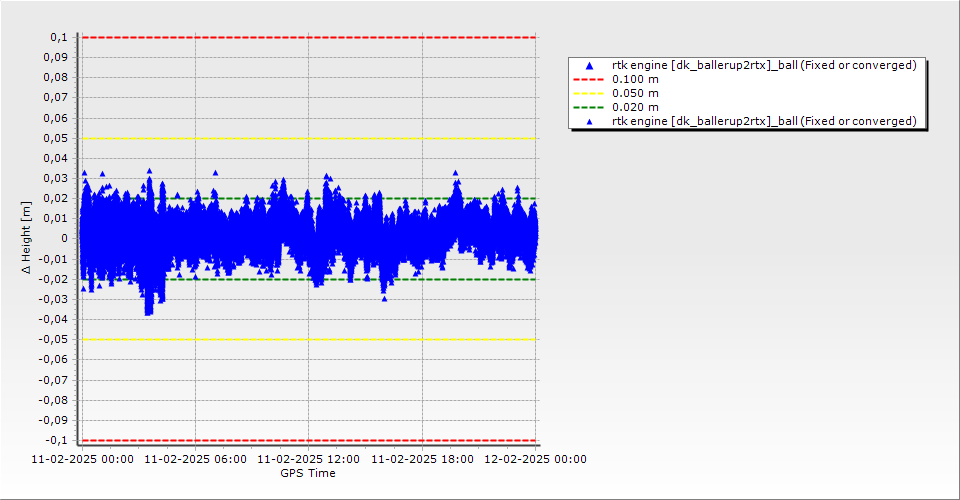Click the positive 0,02 height tick label

[x=56, y=198]
